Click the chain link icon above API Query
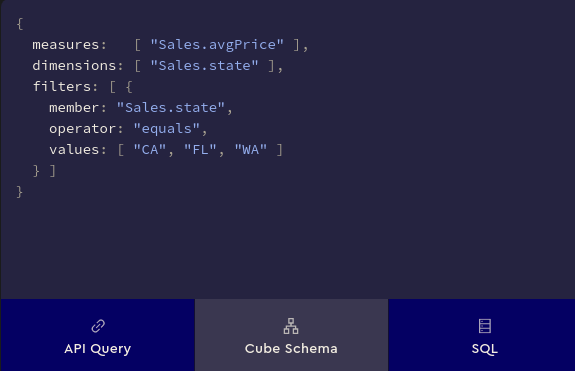 pyautogui.click(x=98, y=326)
